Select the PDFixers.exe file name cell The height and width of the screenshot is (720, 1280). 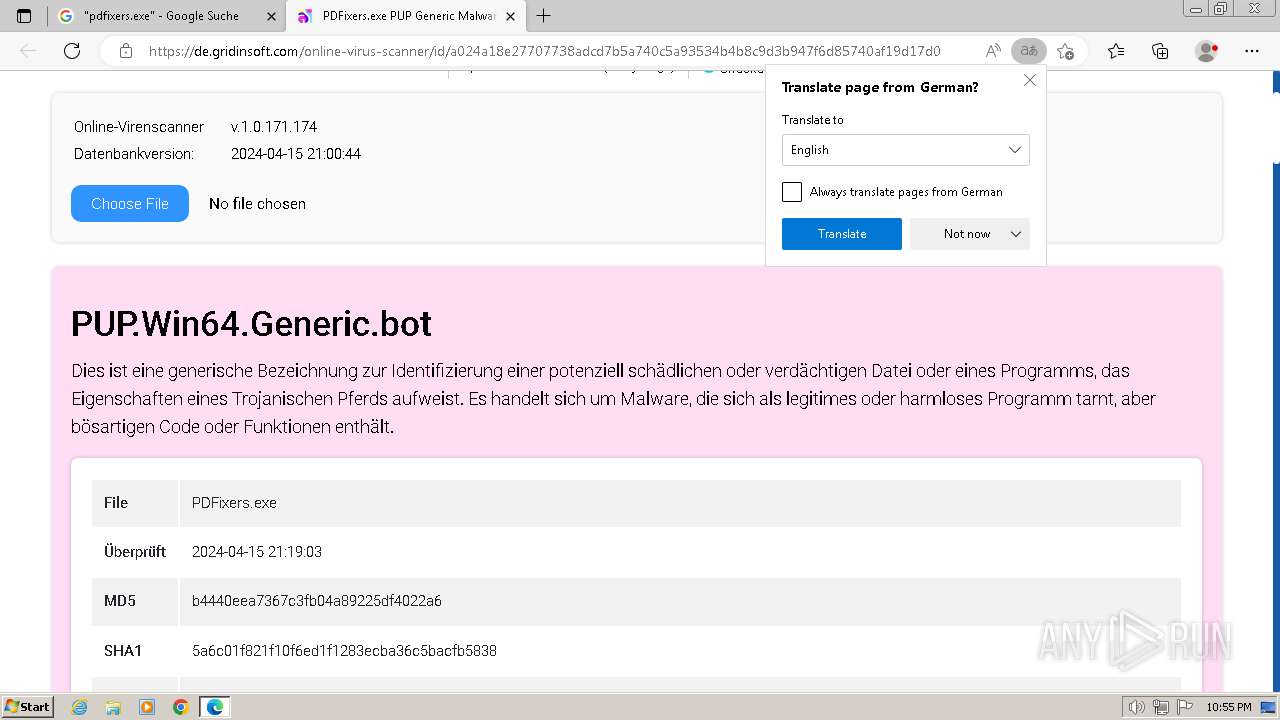click(x=680, y=503)
